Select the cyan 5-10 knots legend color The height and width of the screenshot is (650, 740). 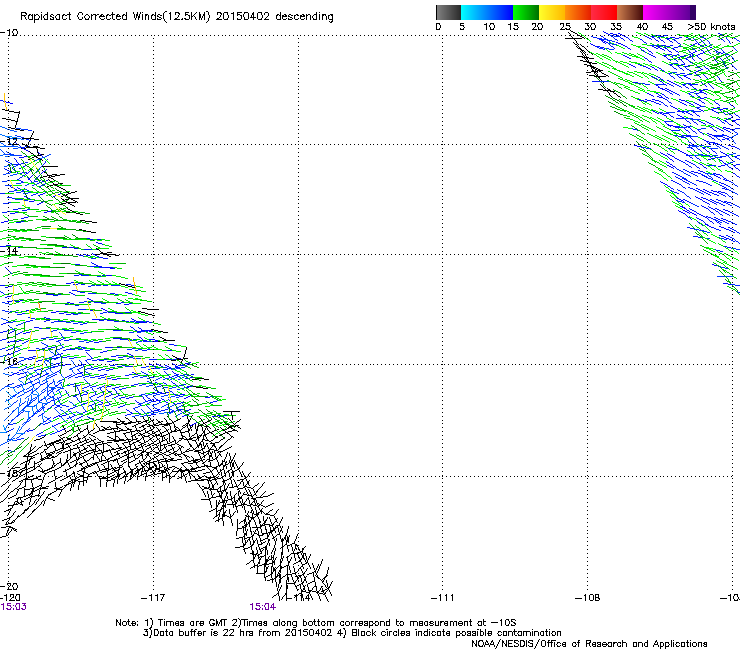[x=474, y=12]
